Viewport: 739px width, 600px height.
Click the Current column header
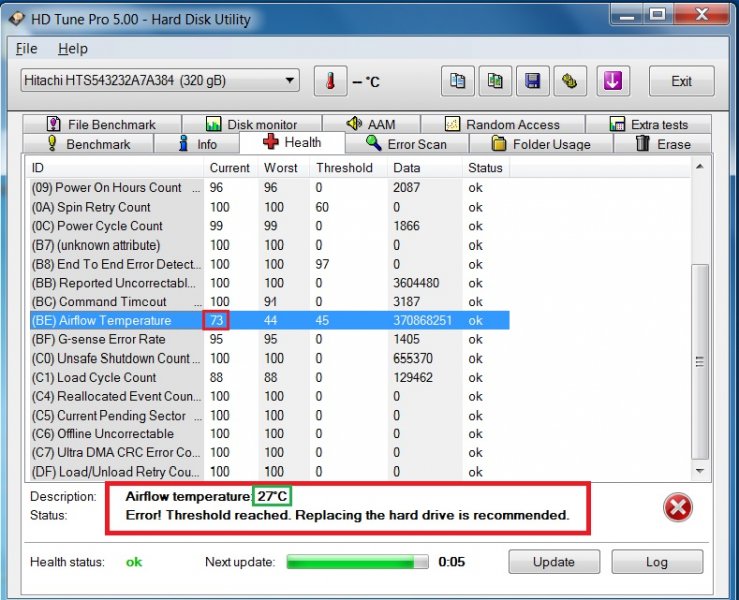coord(230,168)
